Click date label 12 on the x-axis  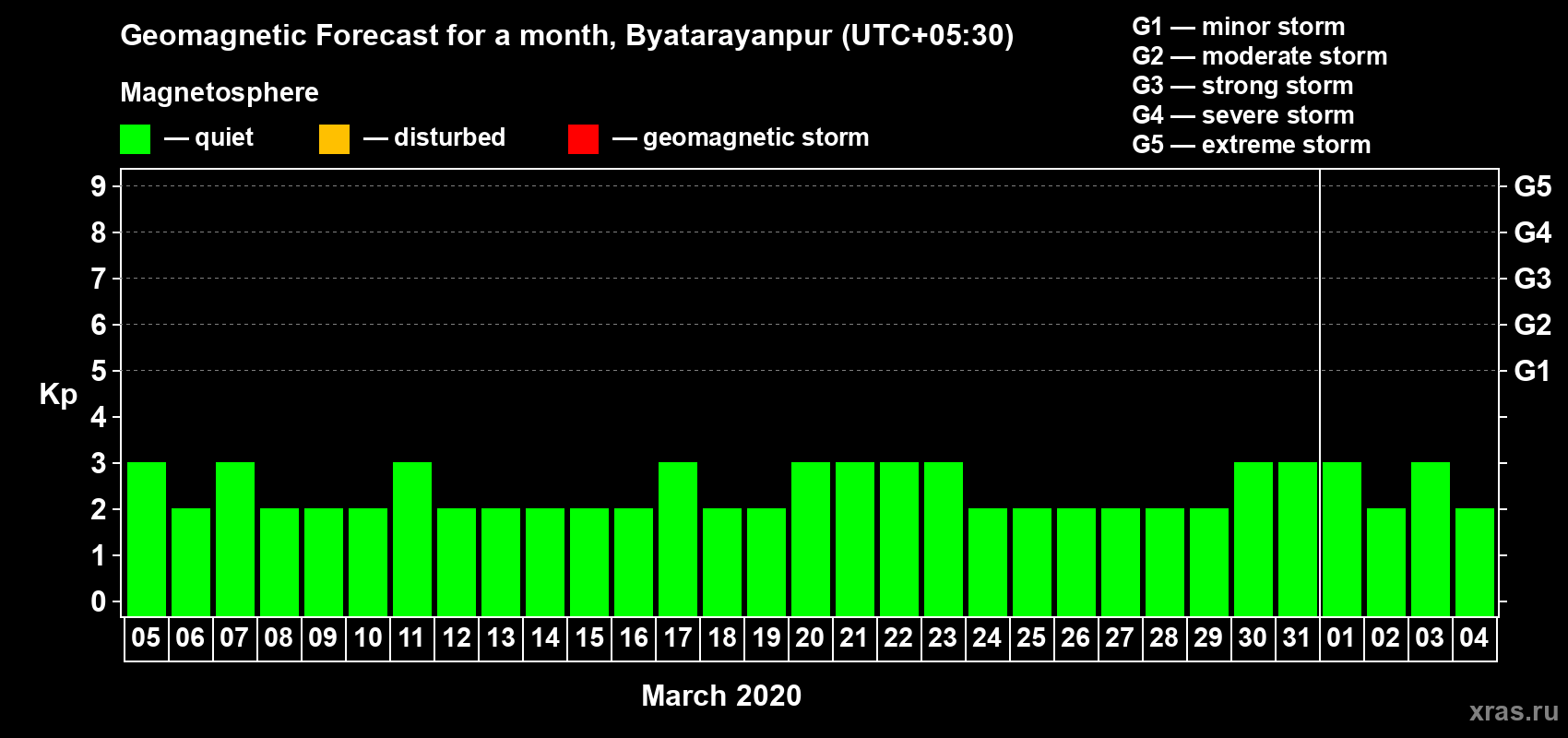(x=456, y=638)
